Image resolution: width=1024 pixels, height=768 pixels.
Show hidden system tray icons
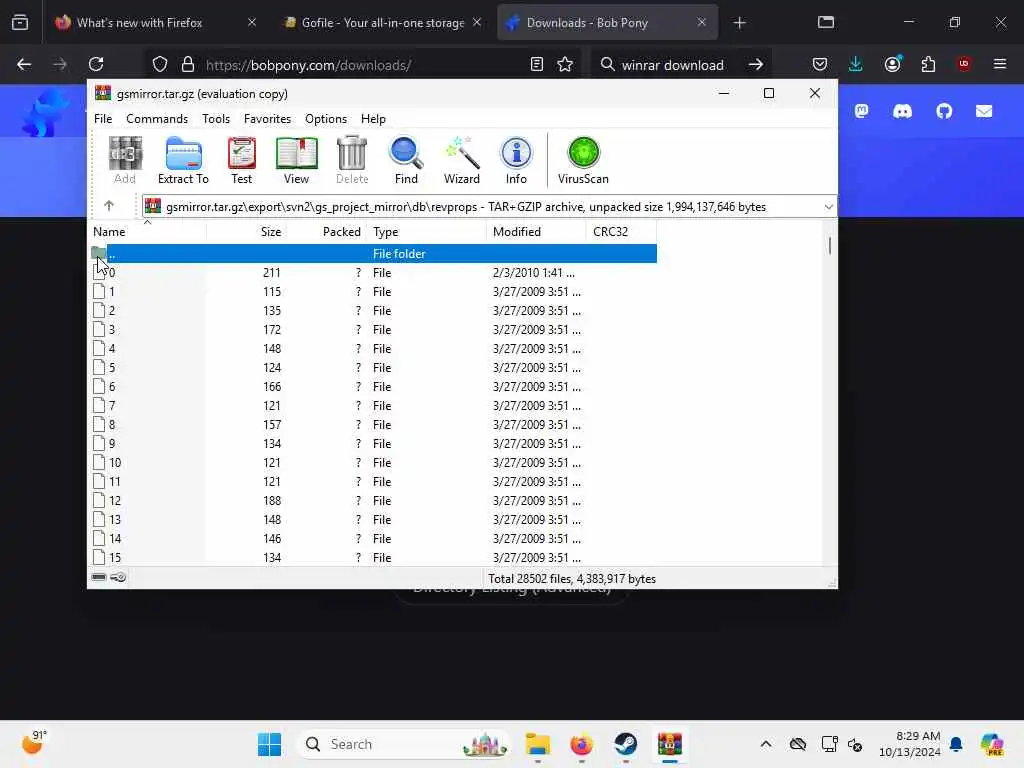pos(766,744)
